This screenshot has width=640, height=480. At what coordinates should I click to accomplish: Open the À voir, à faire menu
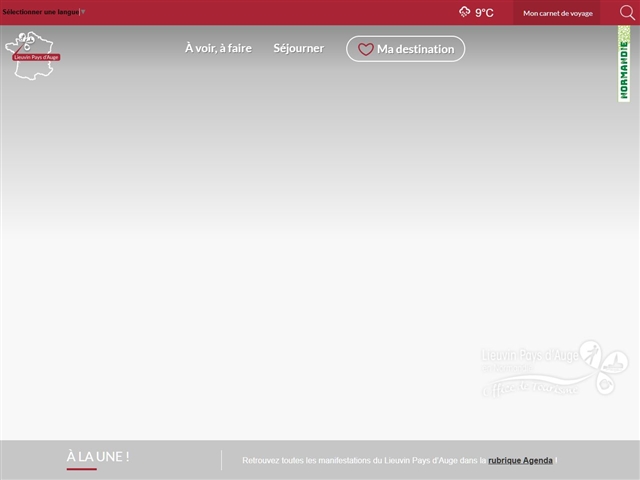tap(218, 48)
